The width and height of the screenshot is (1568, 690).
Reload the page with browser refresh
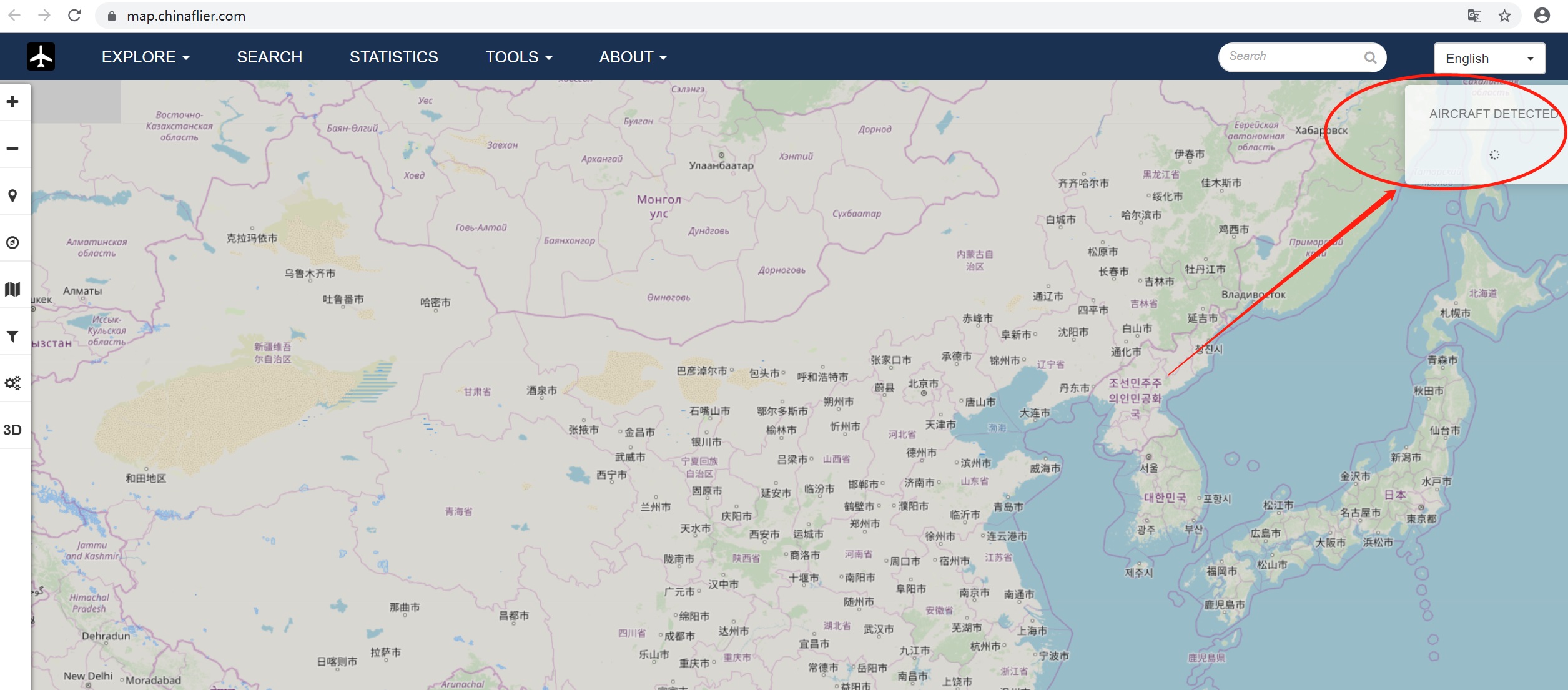[x=74, y=16]
